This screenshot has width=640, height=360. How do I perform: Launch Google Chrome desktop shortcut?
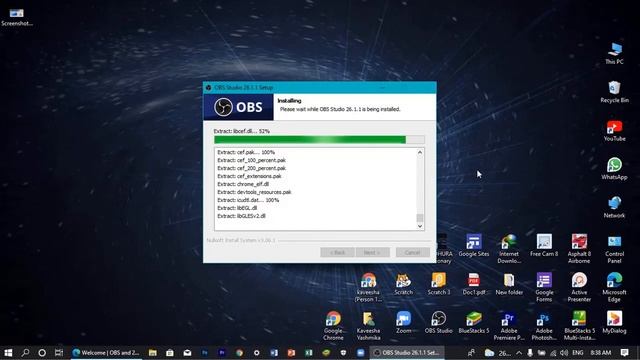click(x=333, y=325)
